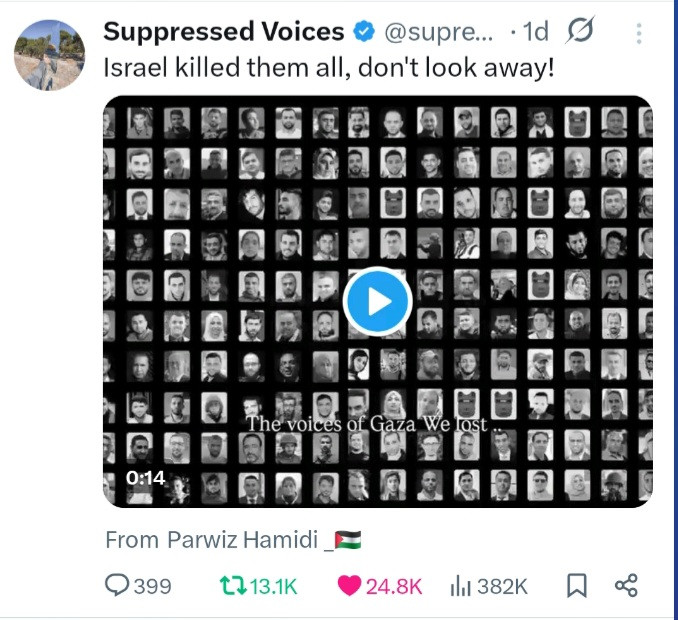Open view analytics bar chart icon
The width and height of the screenshot is (678, 620).
pos(461,586)
